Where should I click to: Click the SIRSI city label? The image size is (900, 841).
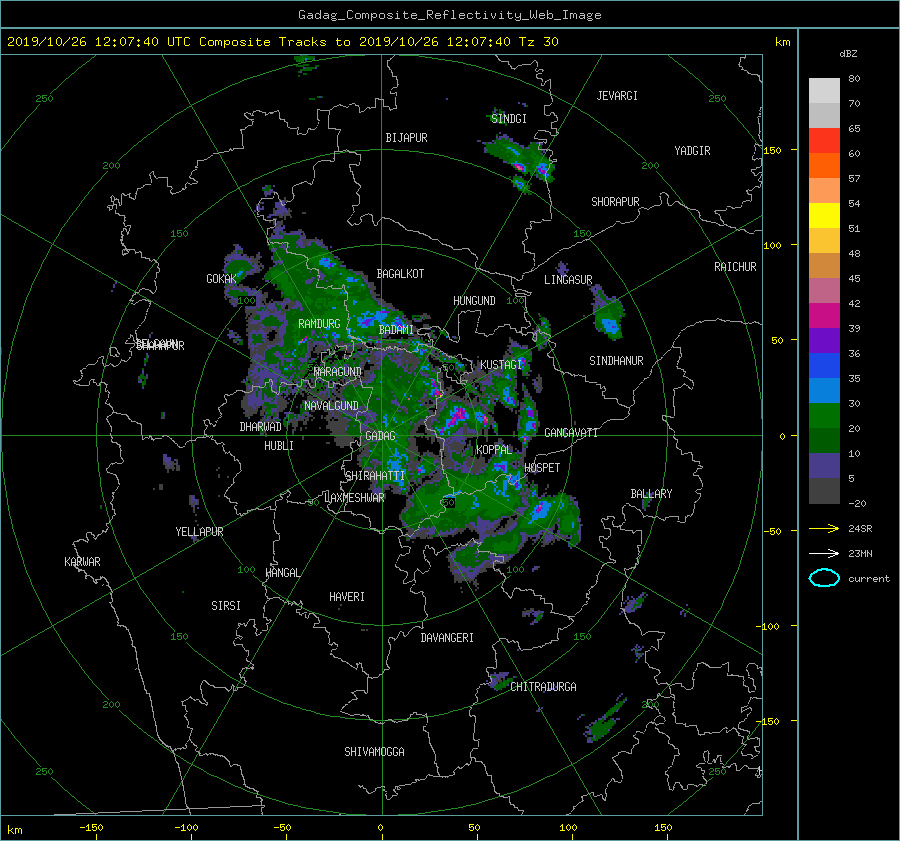(x=226, y=606)
